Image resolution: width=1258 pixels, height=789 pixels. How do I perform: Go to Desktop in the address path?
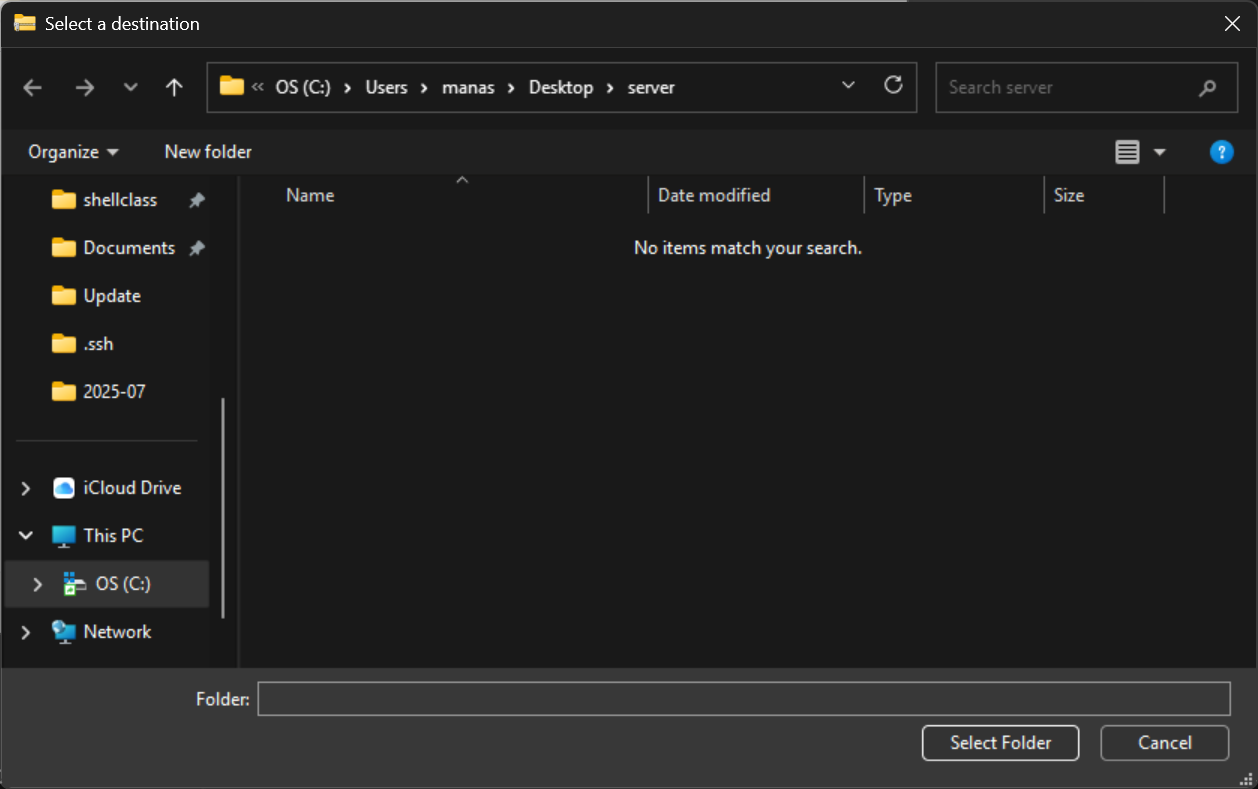pyautogui.click(x=561, y=87)
